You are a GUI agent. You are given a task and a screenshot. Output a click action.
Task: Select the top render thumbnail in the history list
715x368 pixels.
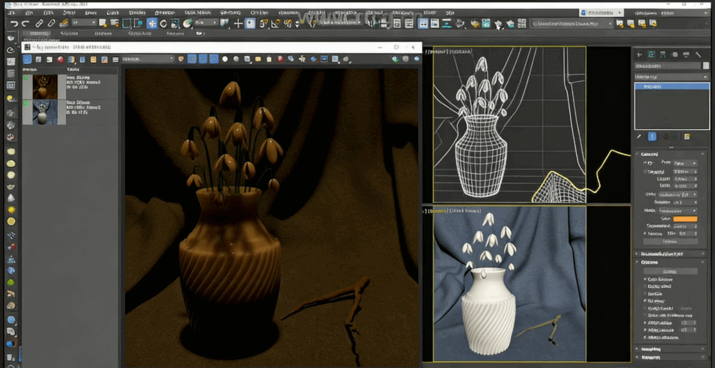pyautogui.click(x=45, y=87)
